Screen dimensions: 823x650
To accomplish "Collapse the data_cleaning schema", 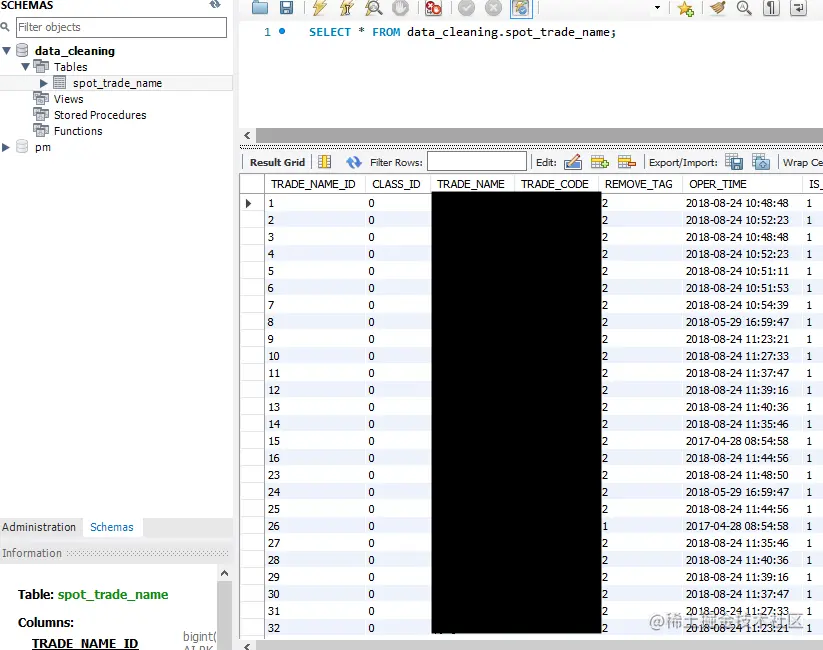I will pos(6,51).
